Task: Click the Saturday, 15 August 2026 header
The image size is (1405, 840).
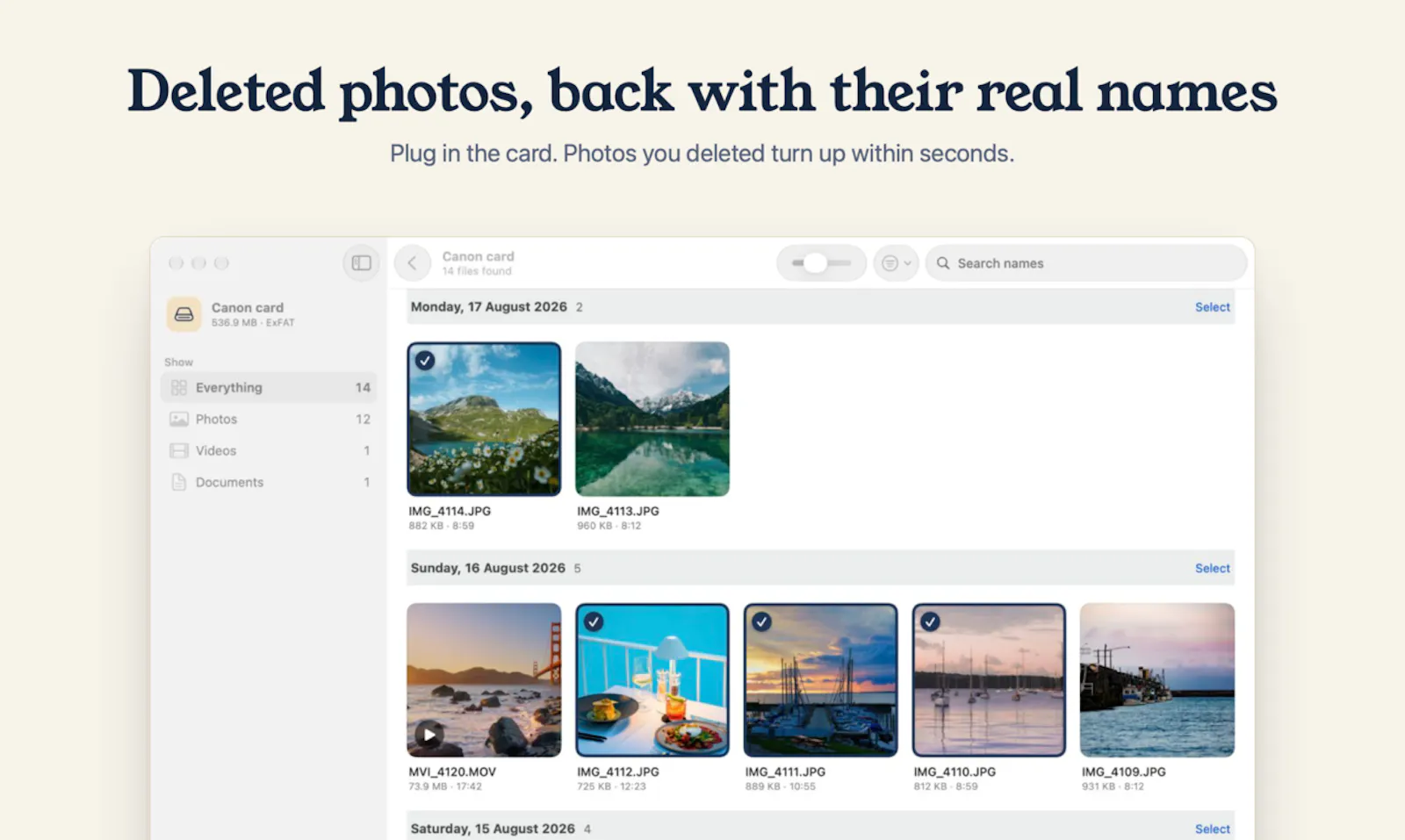Action: tap(493, 829)
